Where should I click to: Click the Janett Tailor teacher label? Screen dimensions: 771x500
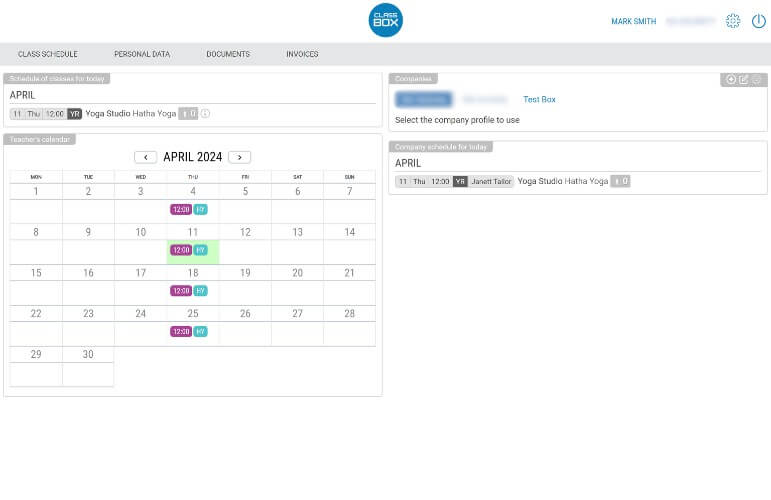(491, 181)
